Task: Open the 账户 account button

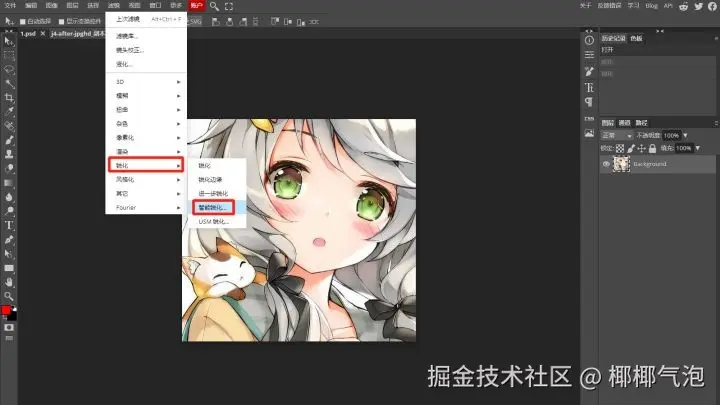Action: coord(196,6)
